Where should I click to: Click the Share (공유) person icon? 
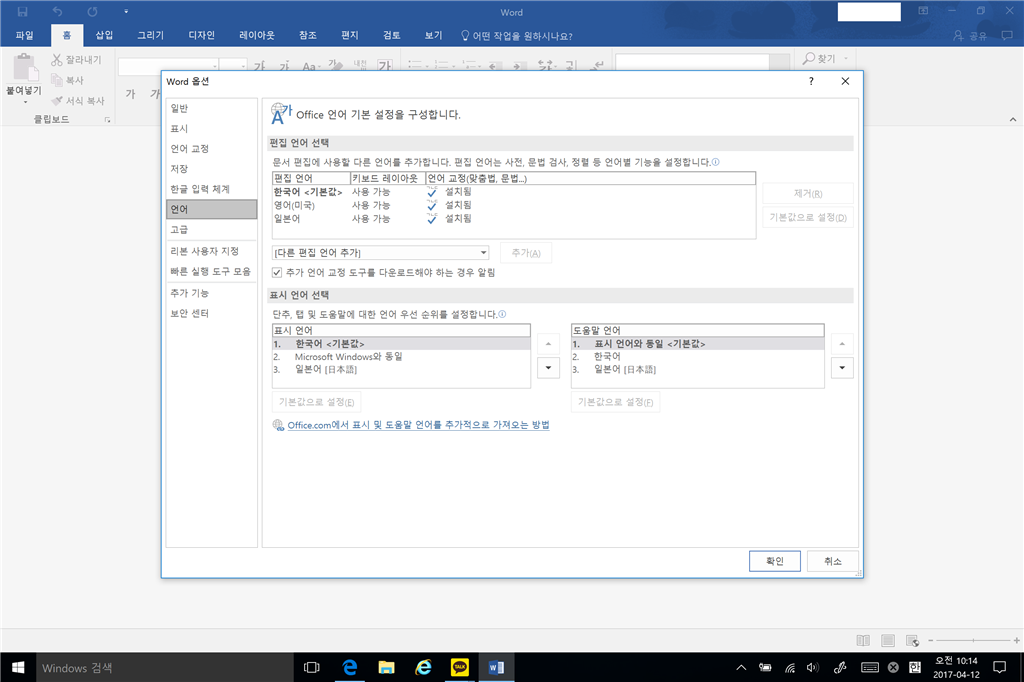[958, 36]
